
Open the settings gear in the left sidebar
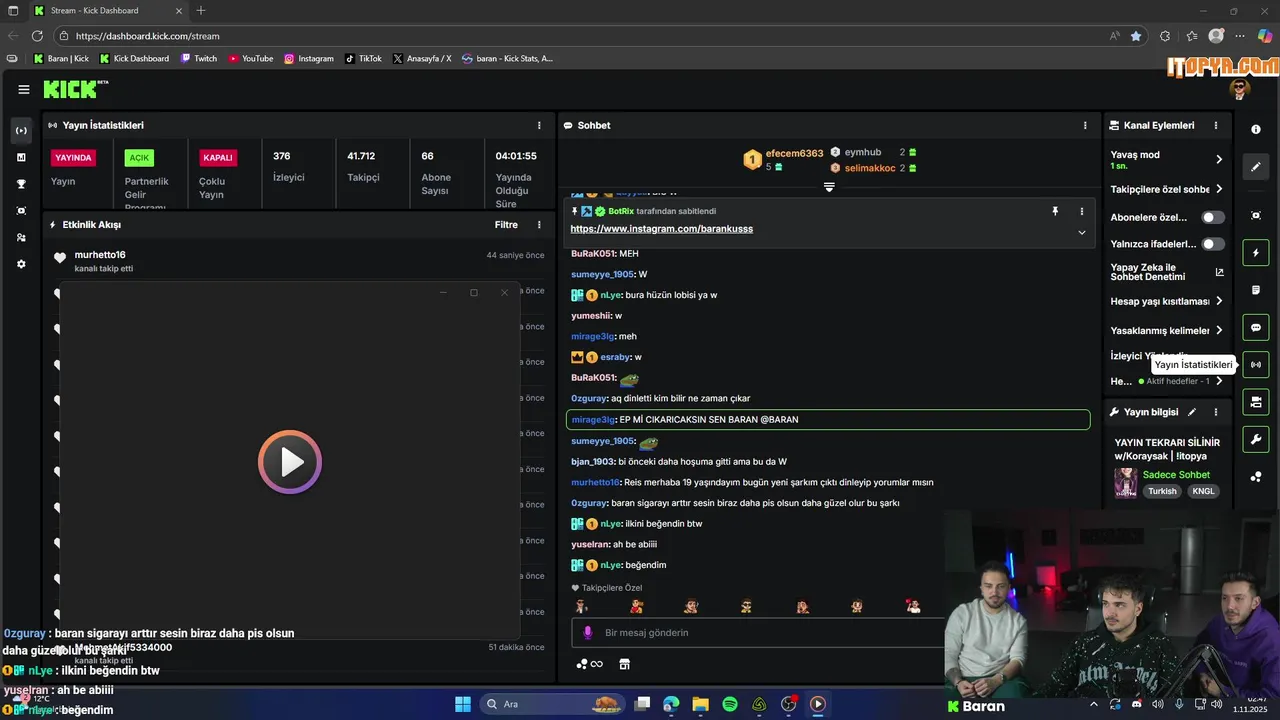point(21,264)
